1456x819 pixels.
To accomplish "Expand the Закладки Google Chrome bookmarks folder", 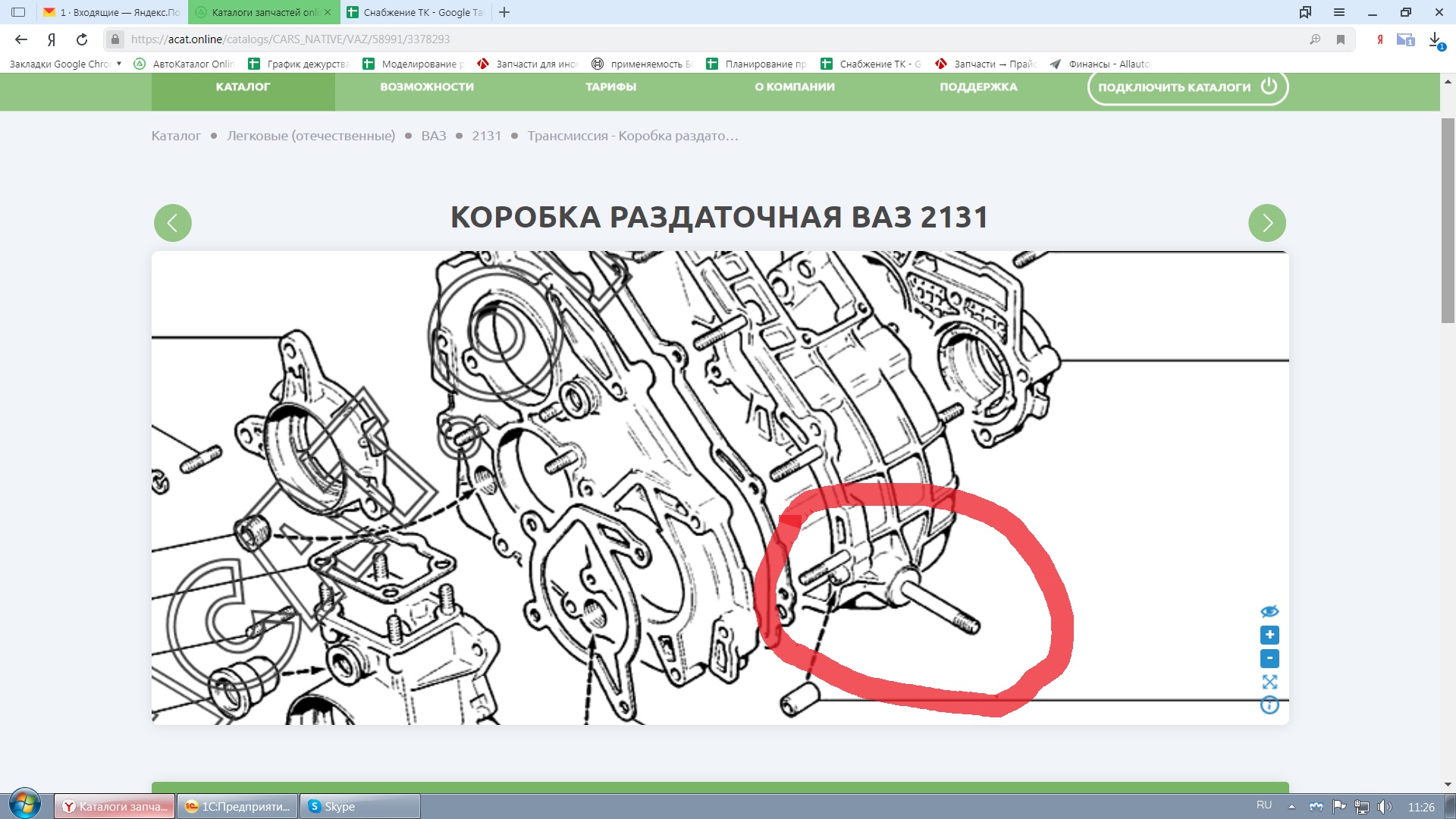I will click(x=65, y=64).
